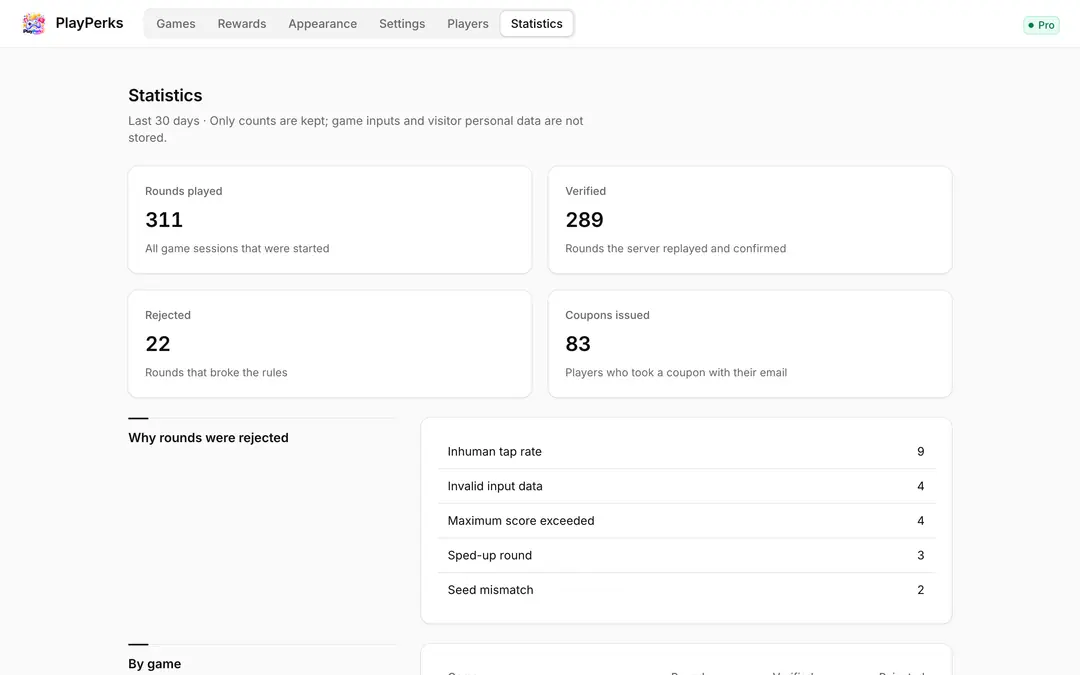Click 'Rounds that broke the rules' text
This screenshot has width=1080, height=675.
coord(216,373)
